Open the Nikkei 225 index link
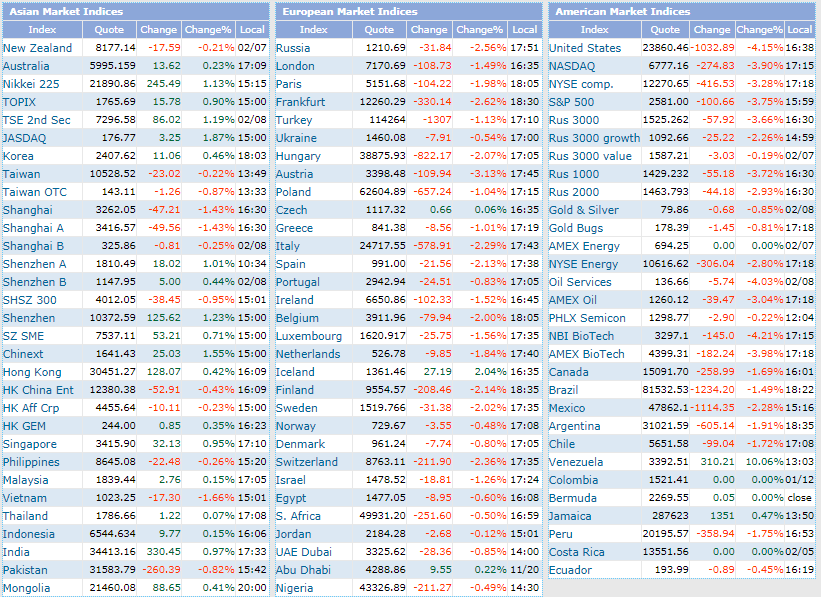This screenshot has width=821, height=597. tap(31, 84)
